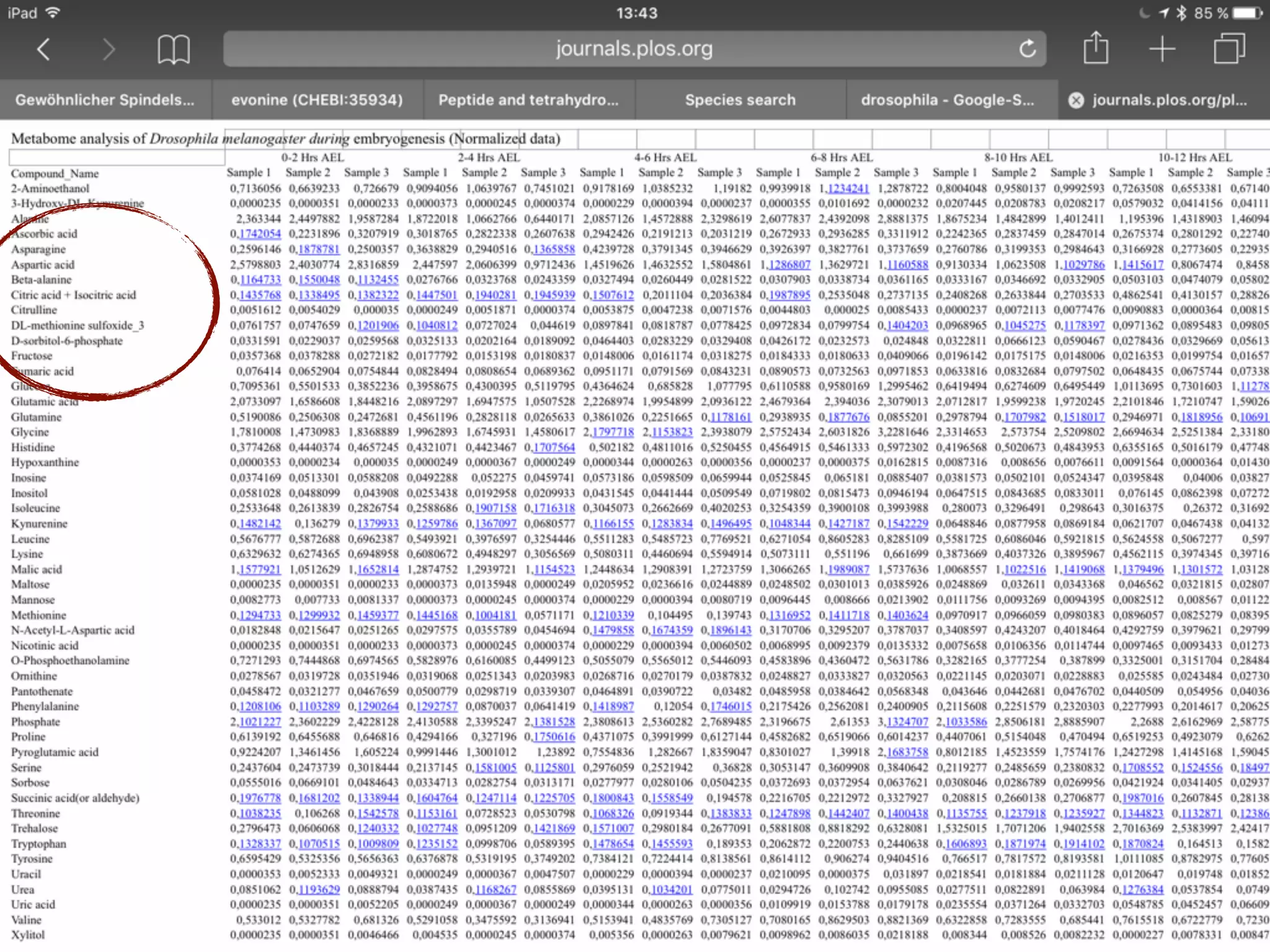This screenshot has width=1270, height=952.
Task: Tap the battery indicator in status bar
Action: click(x=1246, y=12)
